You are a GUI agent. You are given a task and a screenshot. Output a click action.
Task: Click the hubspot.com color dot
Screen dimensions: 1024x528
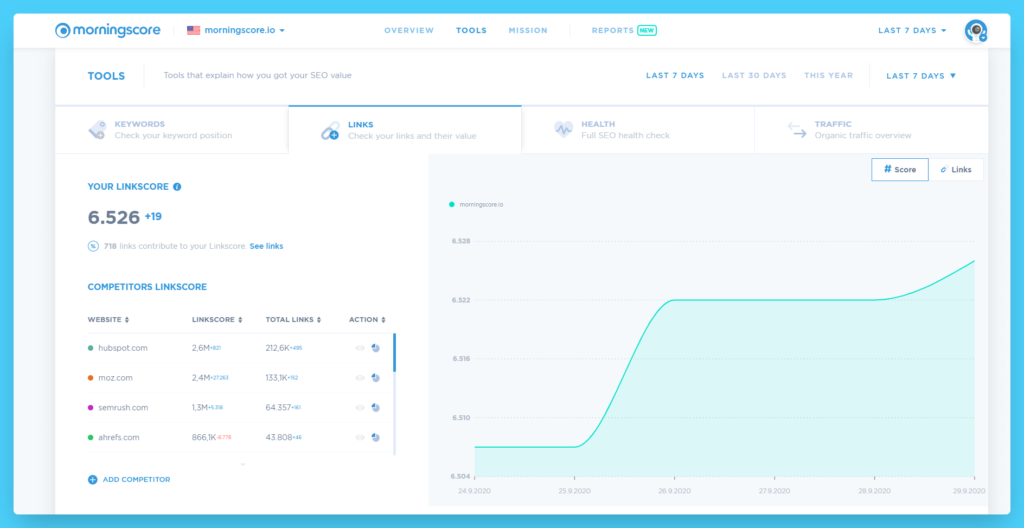[91, 348]
